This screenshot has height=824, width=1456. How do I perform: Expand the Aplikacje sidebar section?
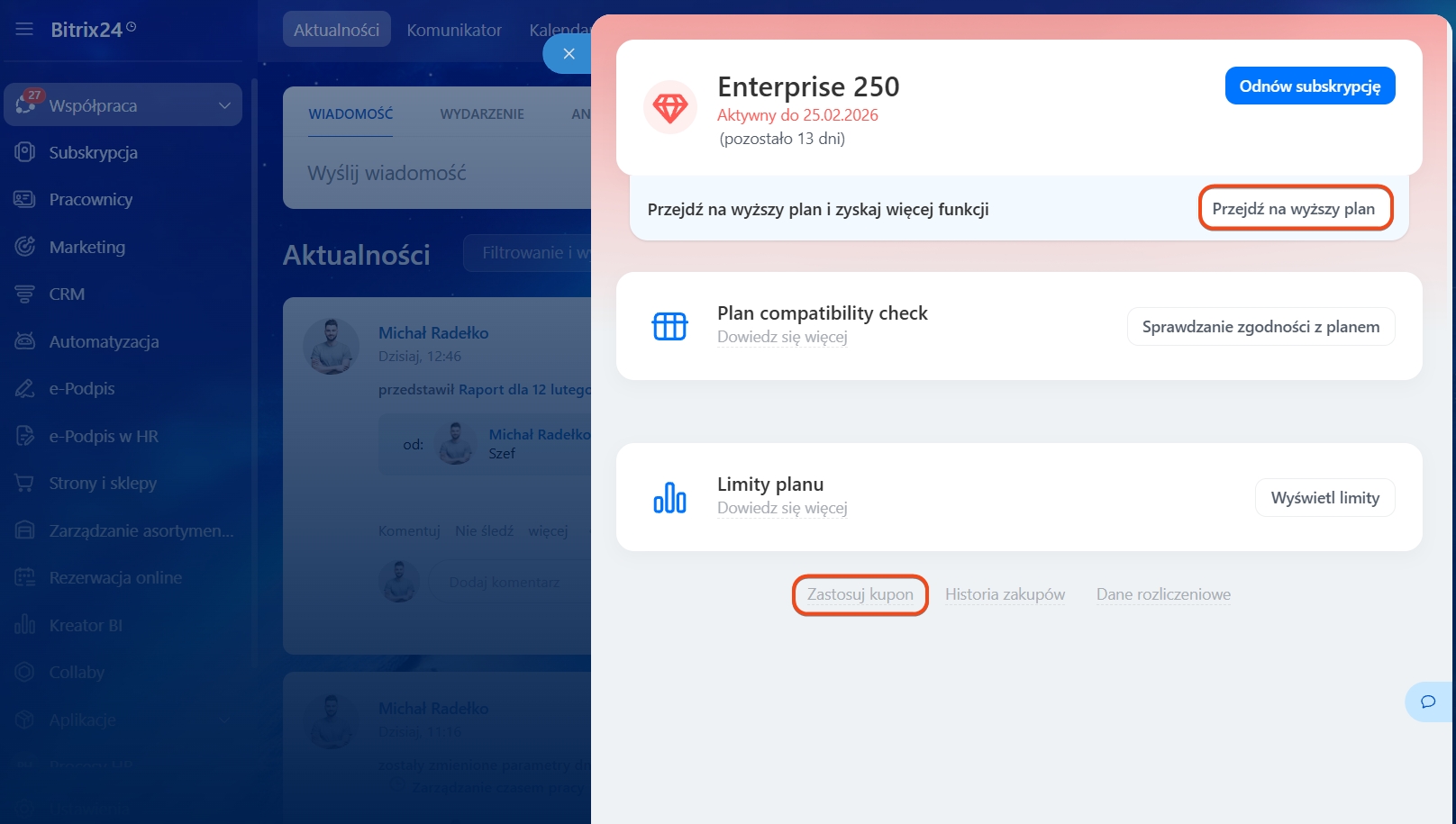click(224, 720)
